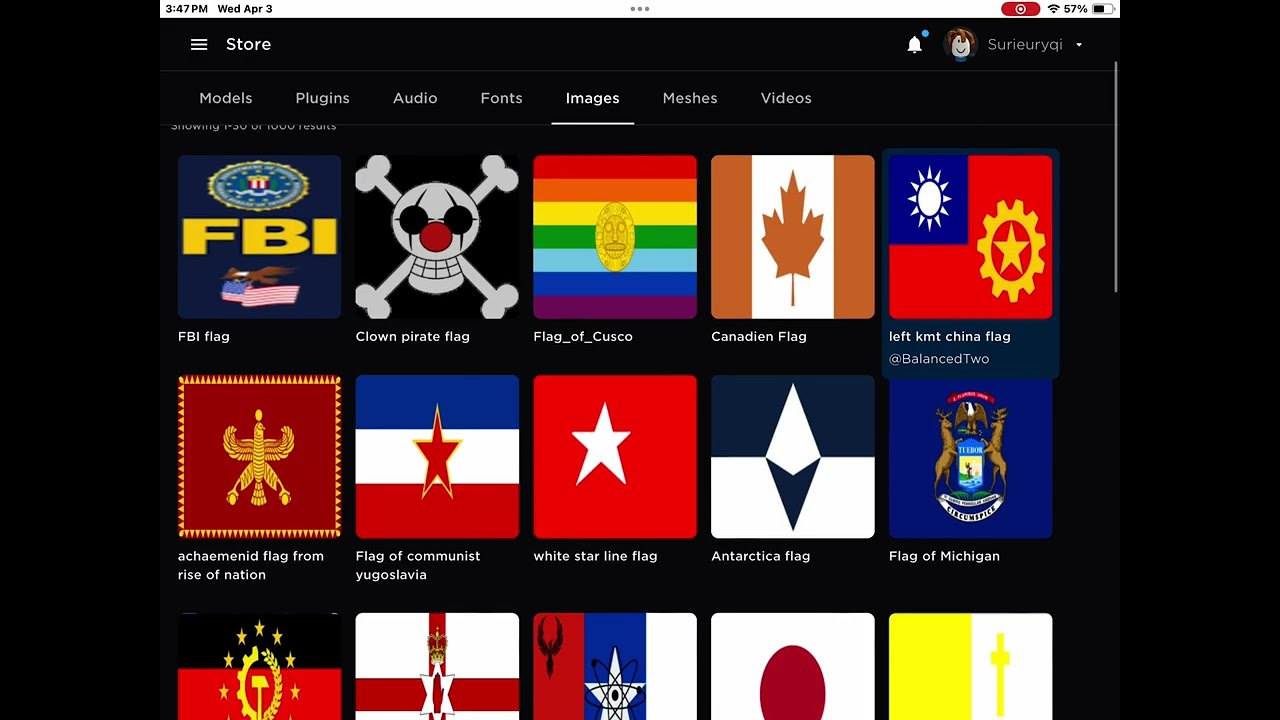This screenshot has width=1280, height=720.
Task: Tap the Wi-Fi status icon
Action: tap(1053, 9)
